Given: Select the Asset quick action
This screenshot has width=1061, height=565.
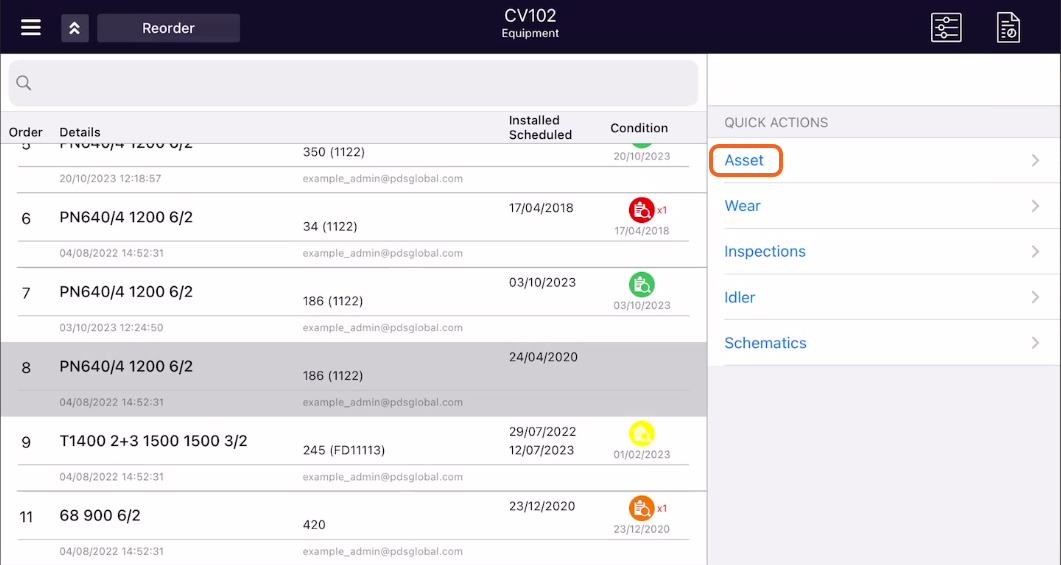Looking at the screenshot, I should point(884,160).
